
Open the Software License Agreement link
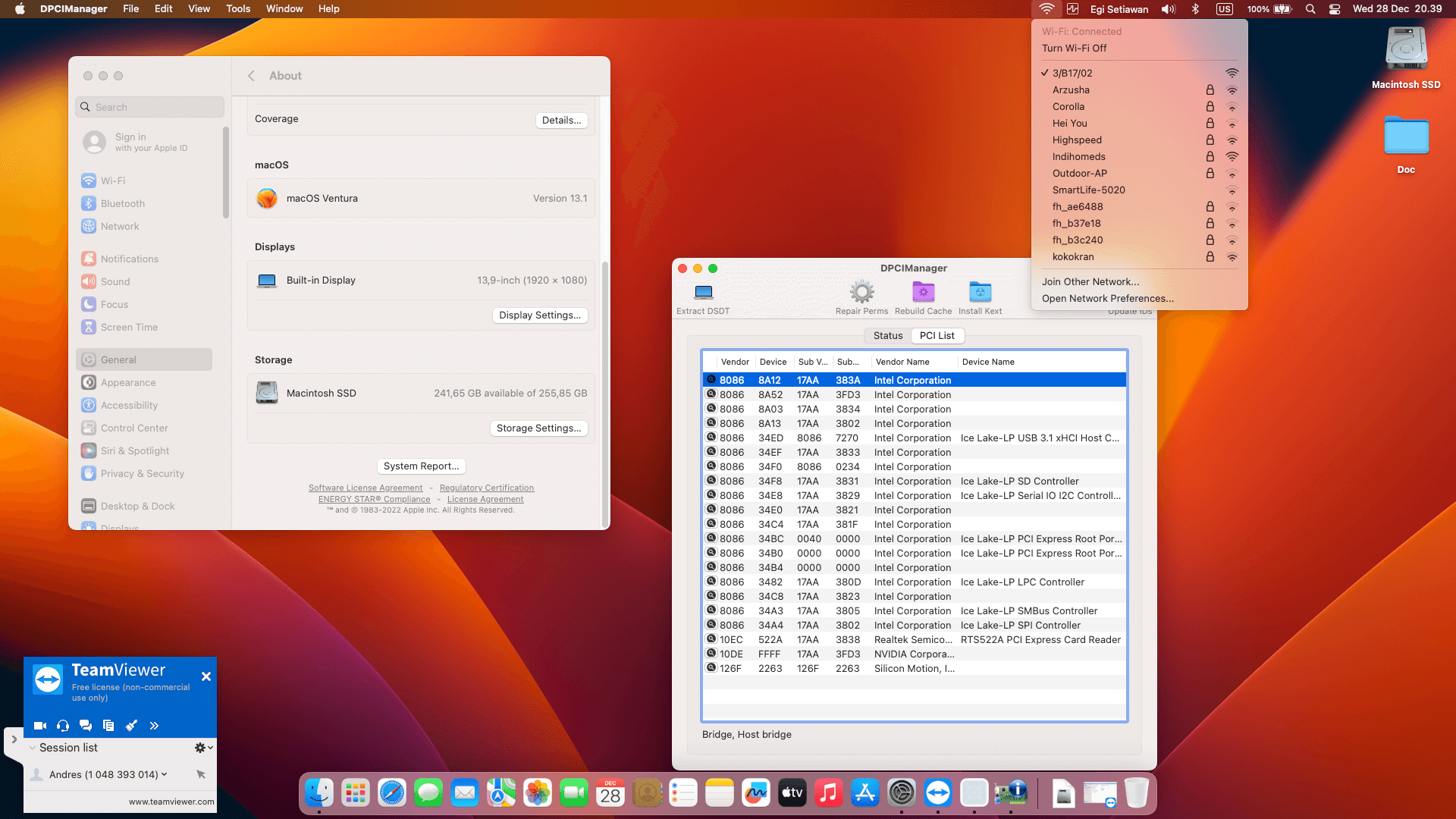(x=366, y=488)
